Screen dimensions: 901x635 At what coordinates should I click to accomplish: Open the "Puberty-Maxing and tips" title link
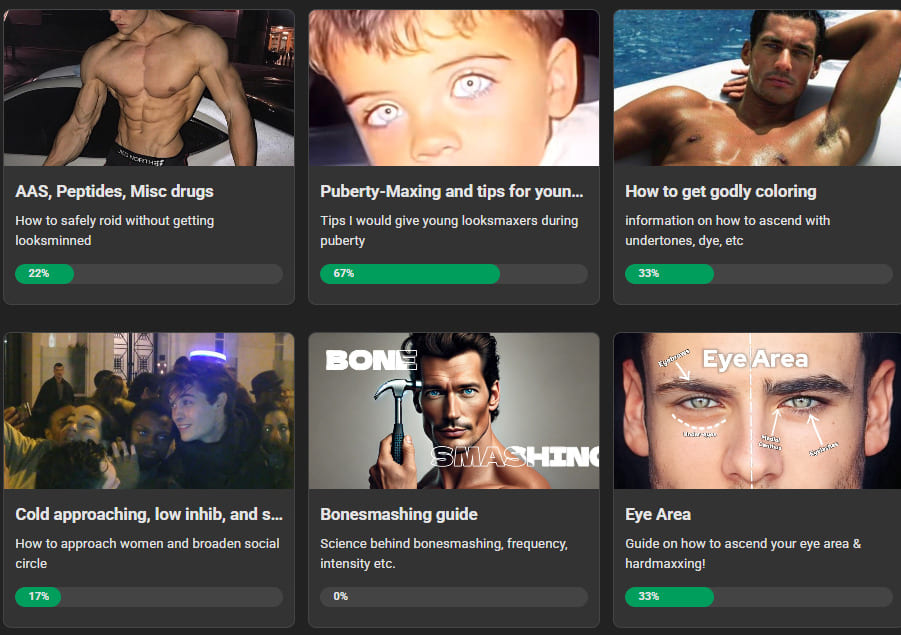tap(451, 191)
